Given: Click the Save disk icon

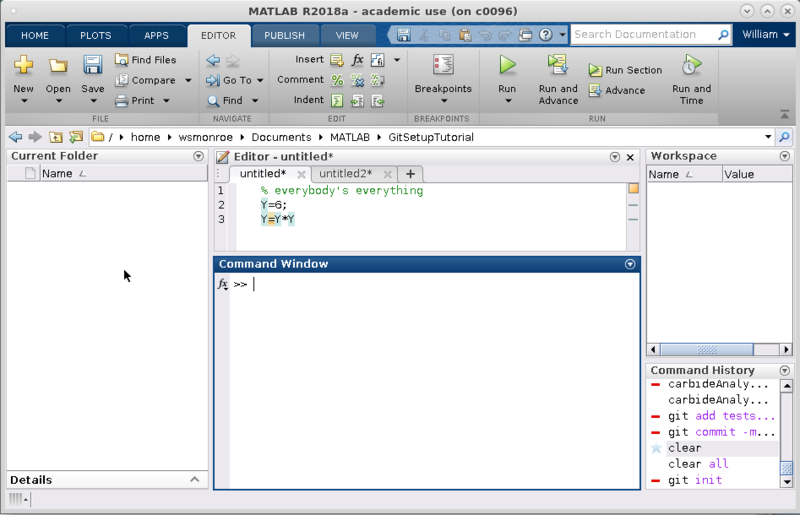Looking at the screenshot, I should tap(92, 66).
